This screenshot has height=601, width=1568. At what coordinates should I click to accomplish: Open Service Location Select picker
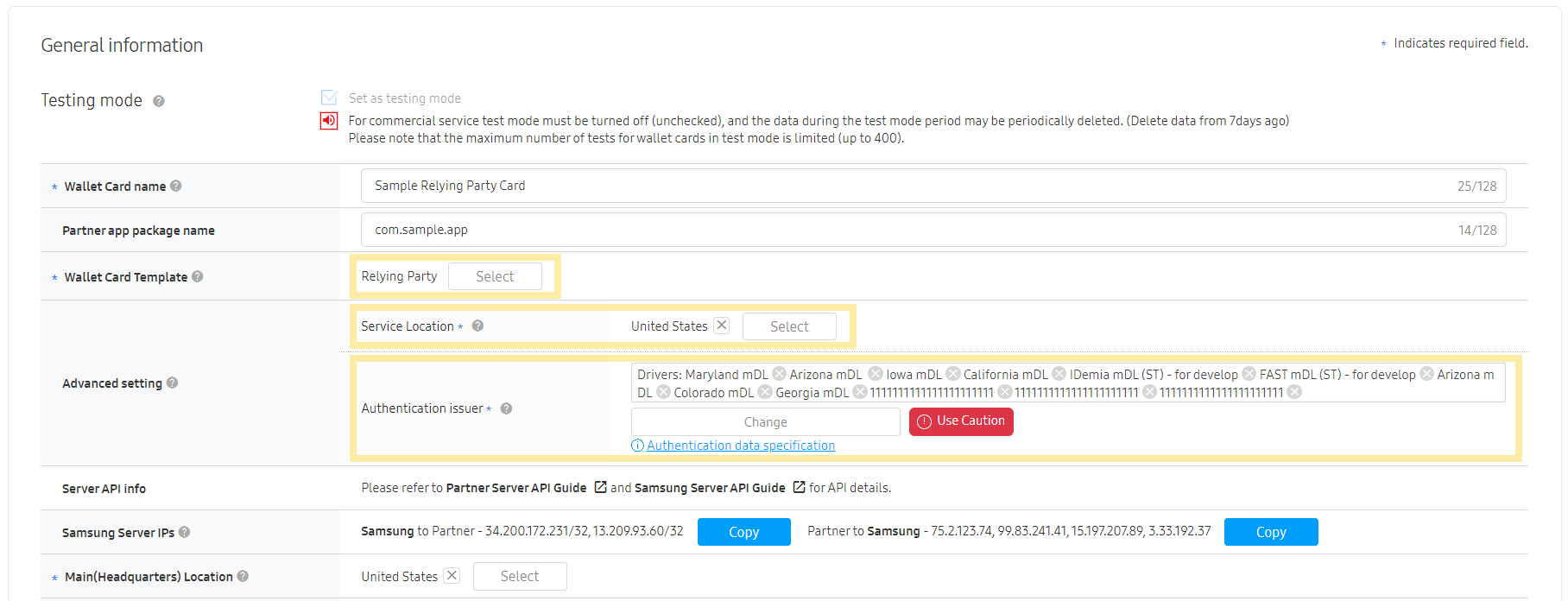click(789, 326)
